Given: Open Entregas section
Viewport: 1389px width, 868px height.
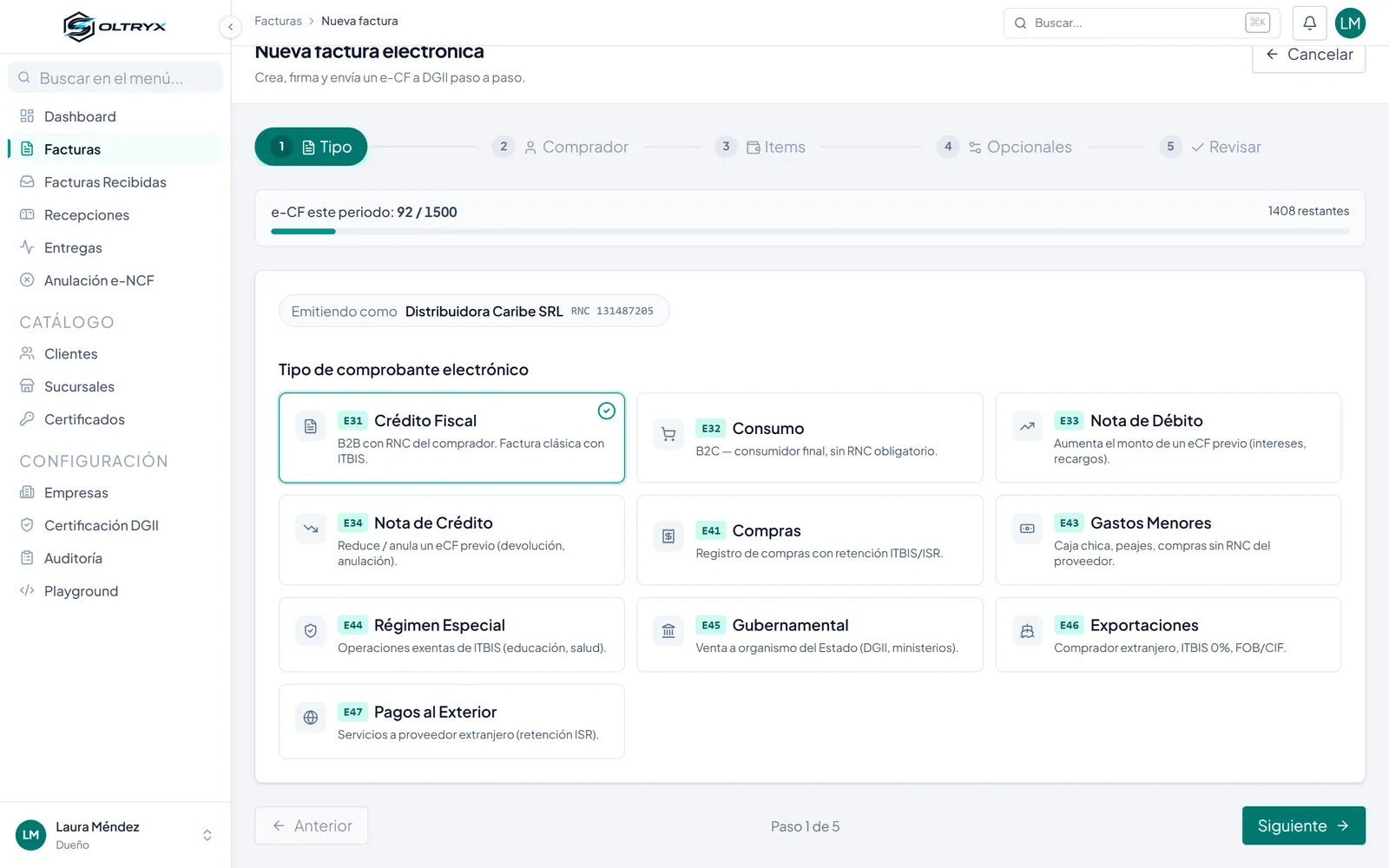Looking at the screenshot, I should coord(115,248).
